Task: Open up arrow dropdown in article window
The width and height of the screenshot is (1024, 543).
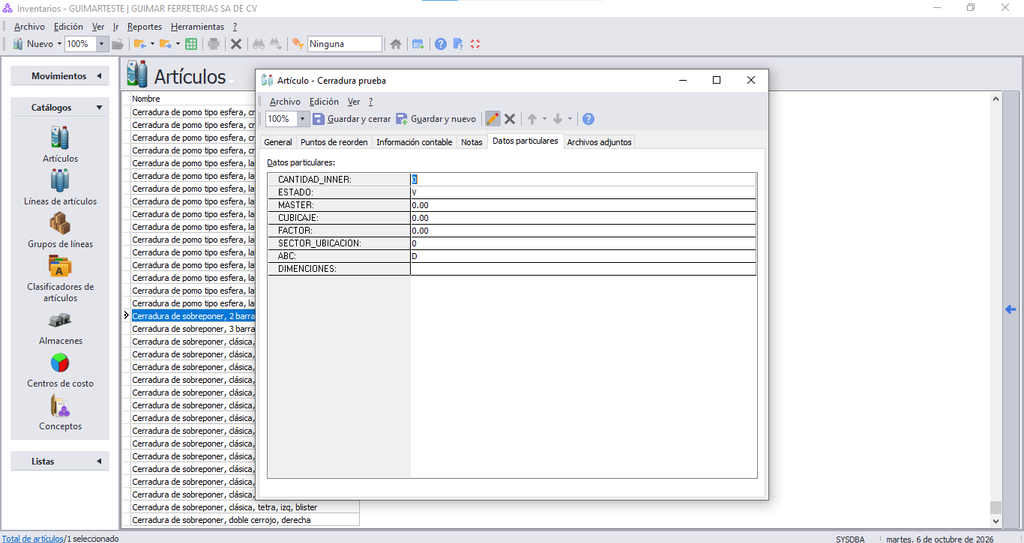Action: click(544, 119)
